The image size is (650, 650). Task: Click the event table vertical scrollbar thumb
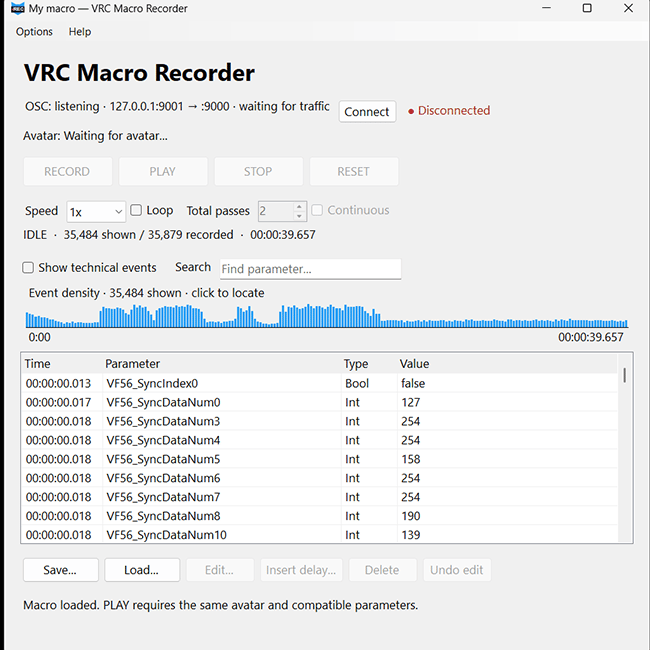tap(625, 375)
